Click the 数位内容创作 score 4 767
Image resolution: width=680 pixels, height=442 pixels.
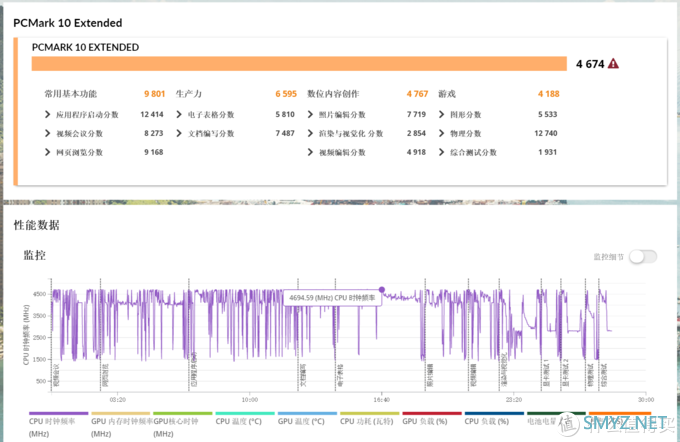(x=417, y=94)
